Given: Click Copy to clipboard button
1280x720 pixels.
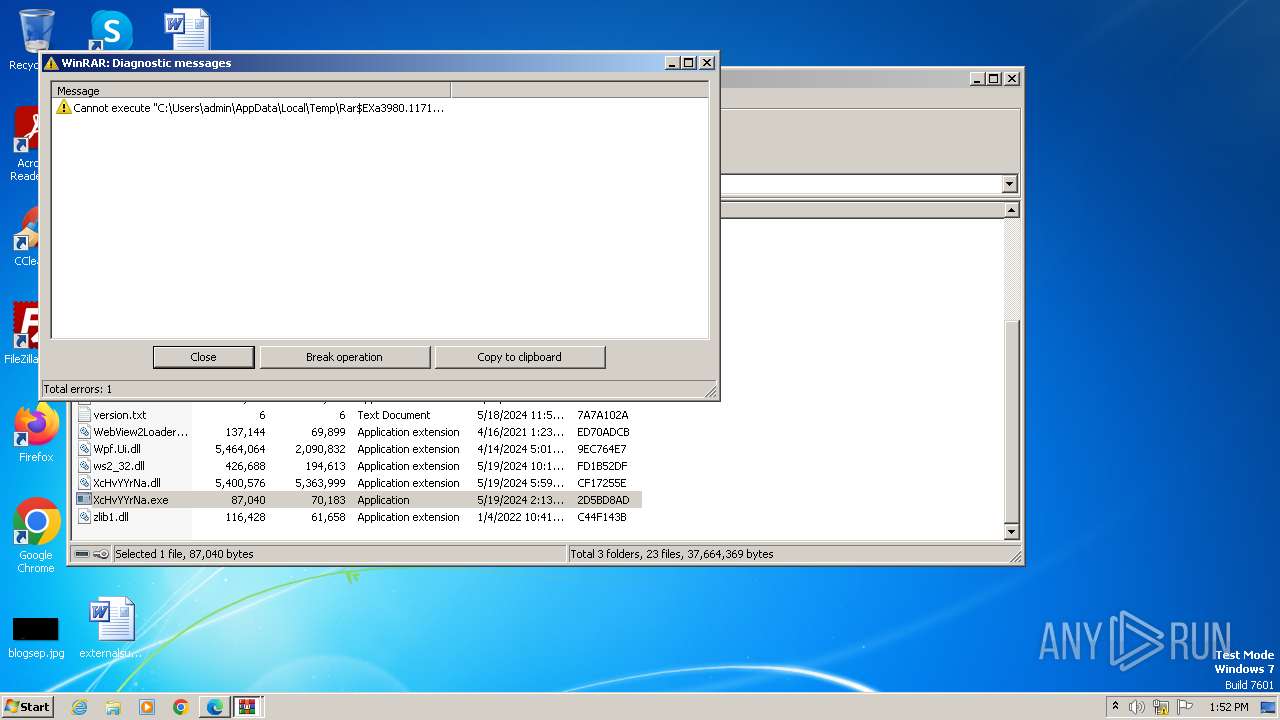Looking at the screenshot, I should pos(519,357).
